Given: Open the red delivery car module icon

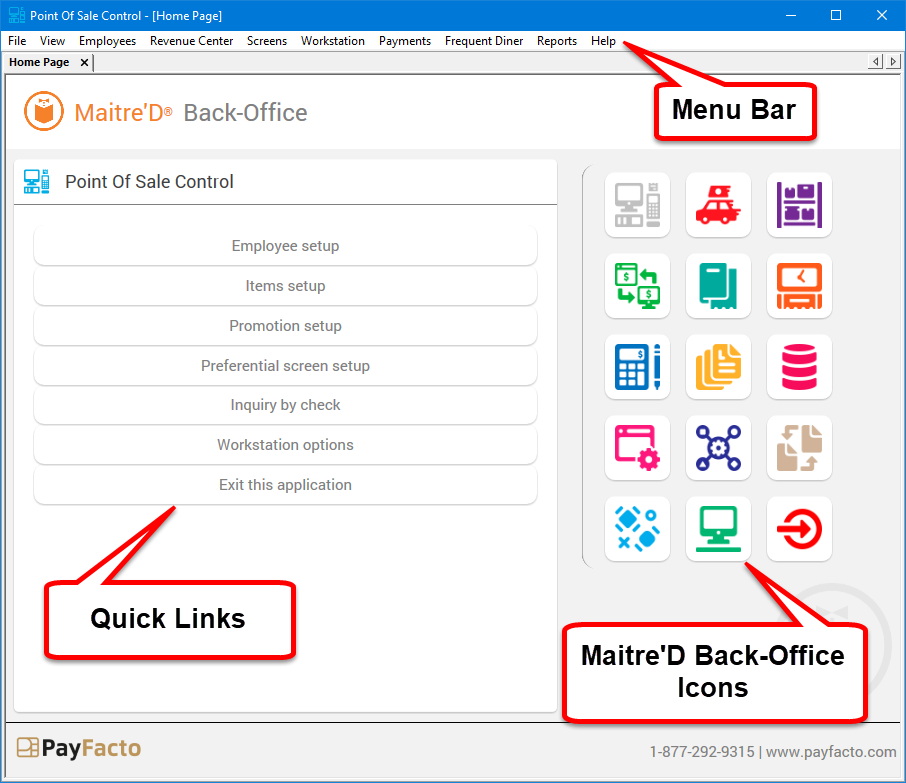Looking at the screenshot, I should pos(718,205).
